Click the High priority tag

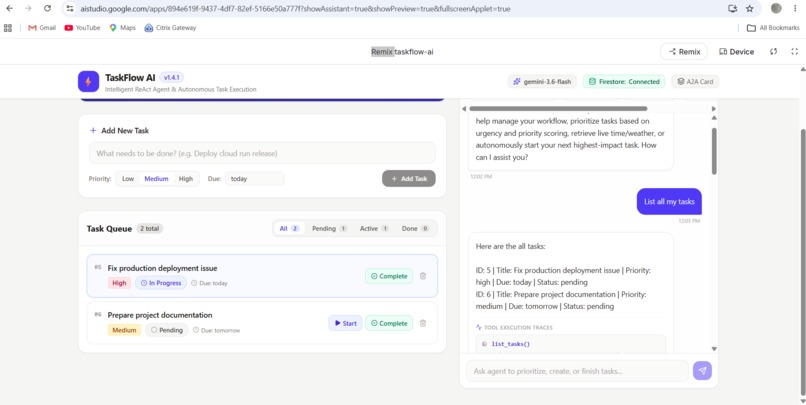[x=119, y=283]
